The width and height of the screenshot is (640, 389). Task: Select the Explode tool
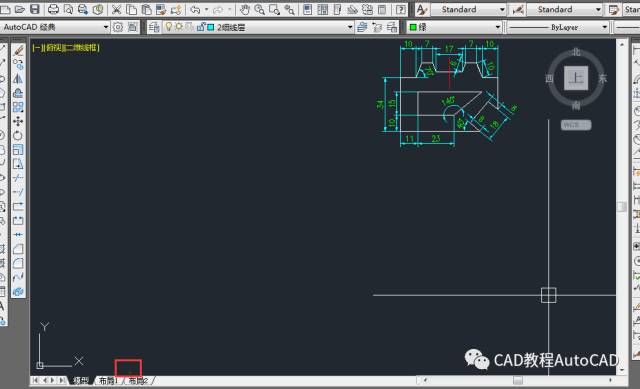tap(18, 291)
